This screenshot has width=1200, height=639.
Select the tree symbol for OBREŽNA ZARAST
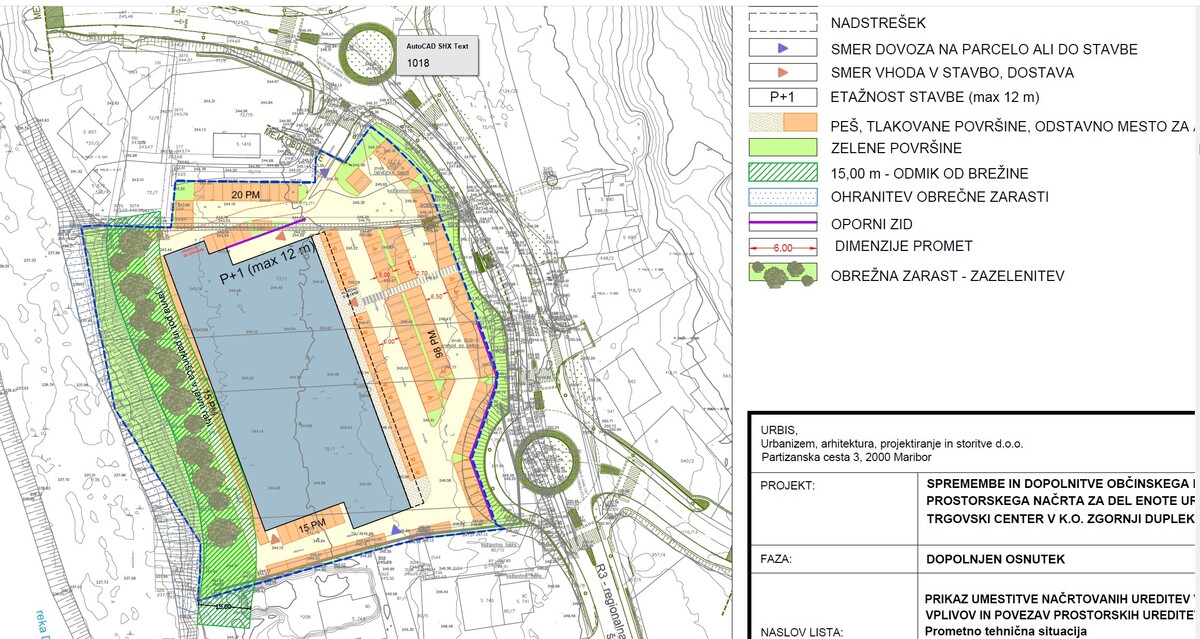pos(783,273)
